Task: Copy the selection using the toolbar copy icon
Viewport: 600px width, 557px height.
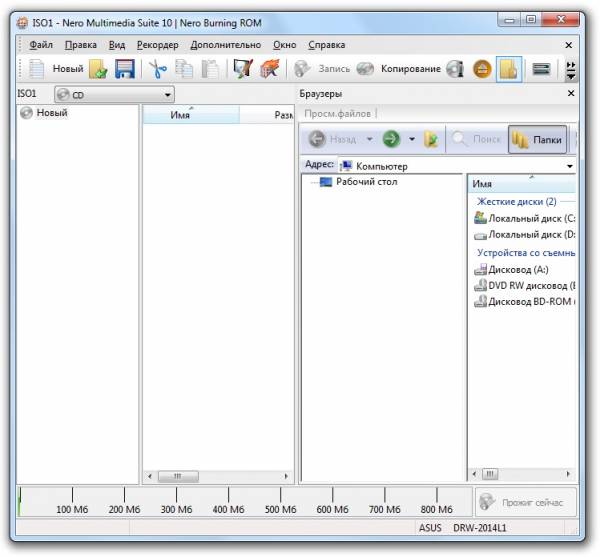Action: pyautogui.click(x=184, y=69)
